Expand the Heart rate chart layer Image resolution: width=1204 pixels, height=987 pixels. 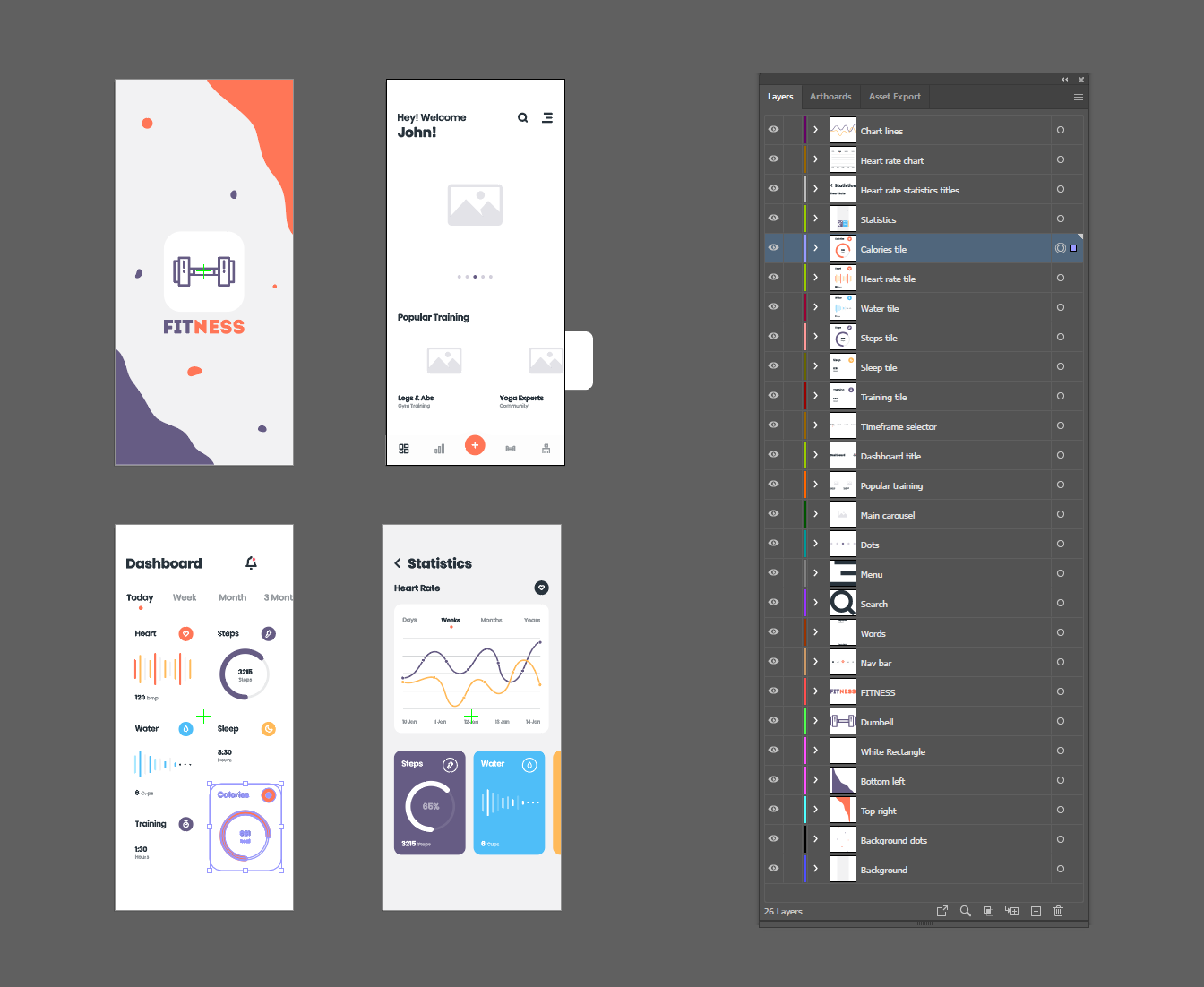coord(815,159)
